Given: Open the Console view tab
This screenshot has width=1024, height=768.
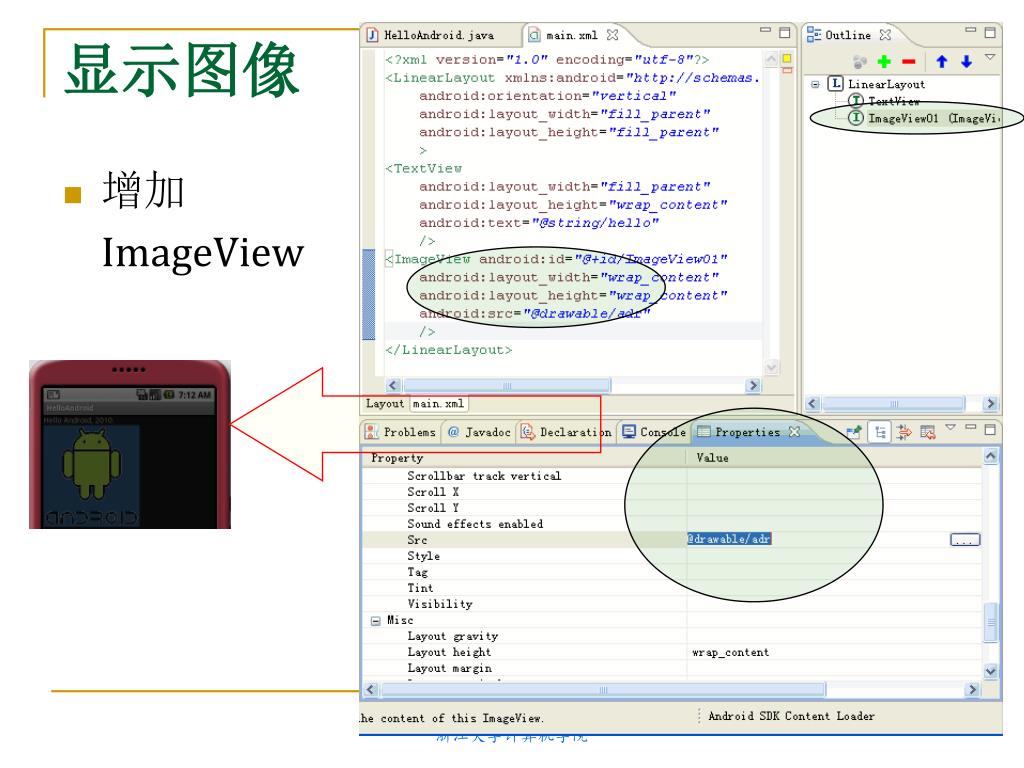Looking at the screenshot, I should pyautogui.click(x=654, y=432).
